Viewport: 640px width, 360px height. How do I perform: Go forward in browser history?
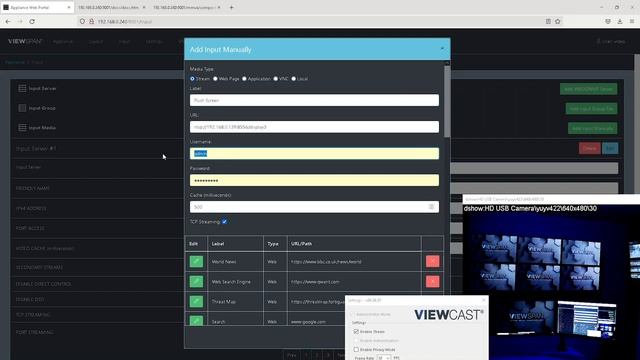click(20, 21)
